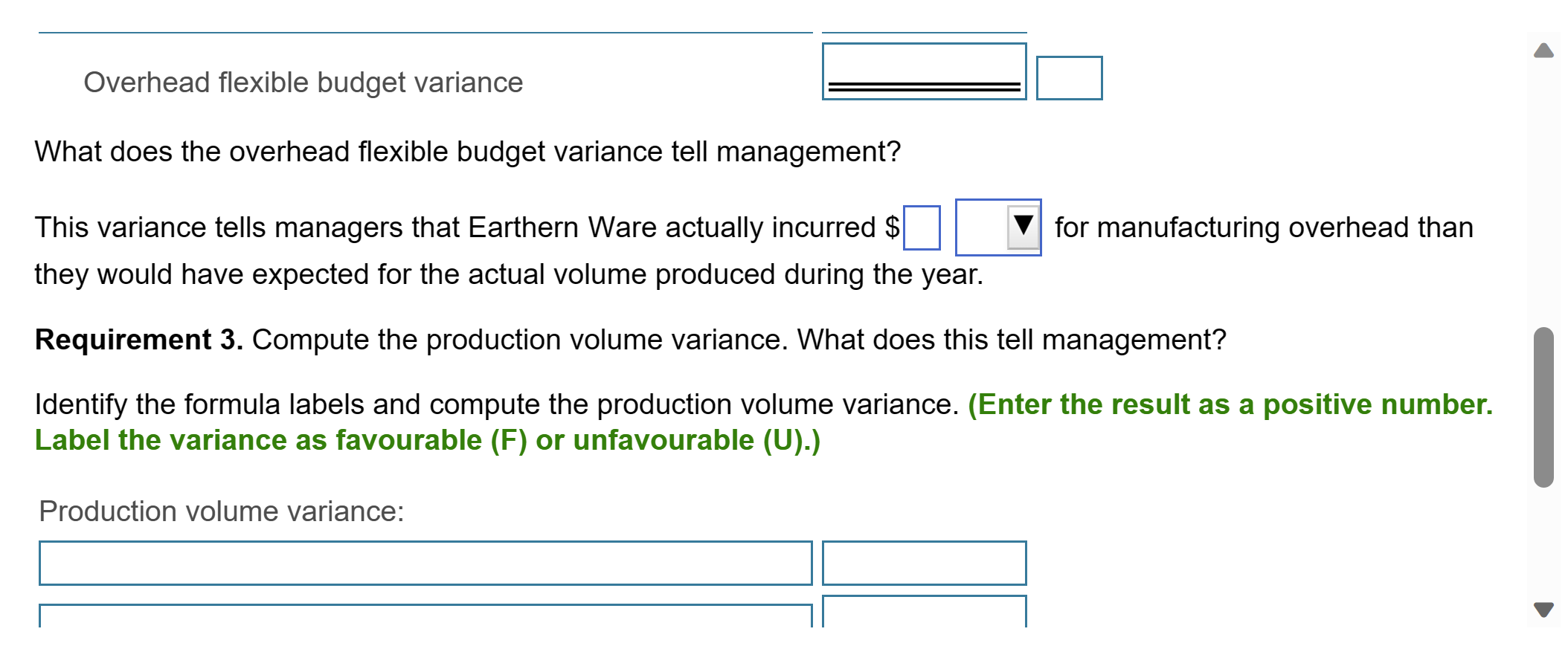Click the first Production volume variance formula box
Screen dimensions: 1568x649
point(424,565)
